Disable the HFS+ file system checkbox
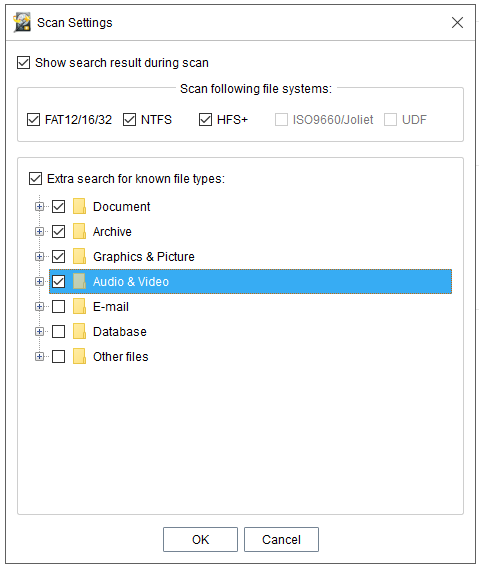This screenshot has width=479, height=566. click(x=205, y=119)
